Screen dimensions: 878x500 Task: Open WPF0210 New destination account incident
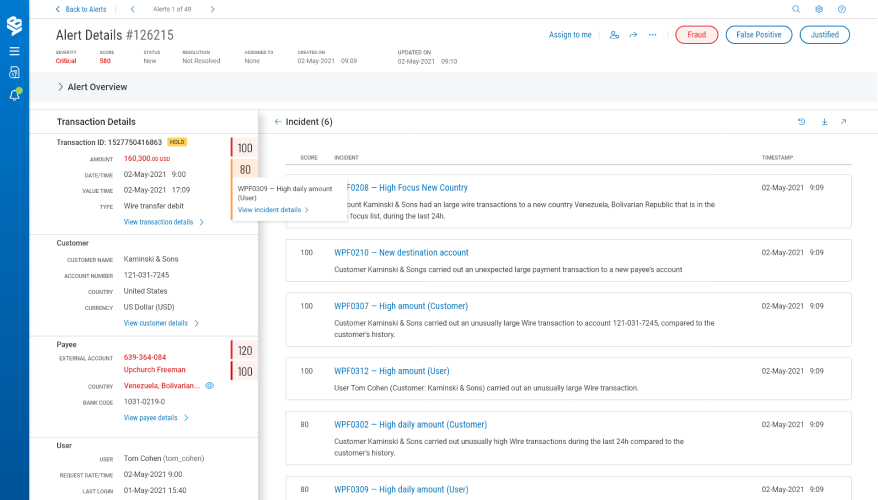click(401, 252)
